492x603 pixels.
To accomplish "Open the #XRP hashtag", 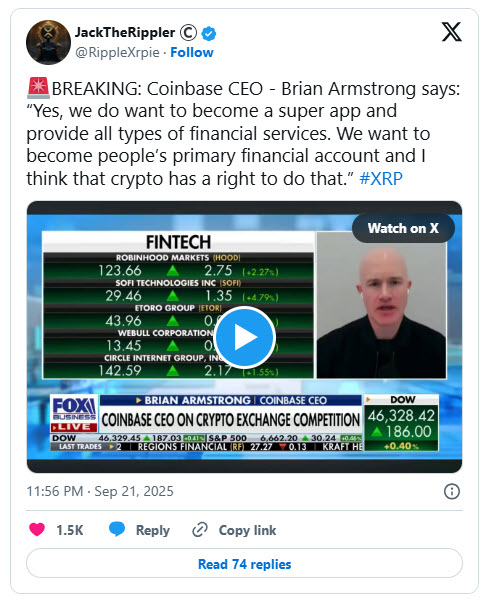I will tap(381, 179).
